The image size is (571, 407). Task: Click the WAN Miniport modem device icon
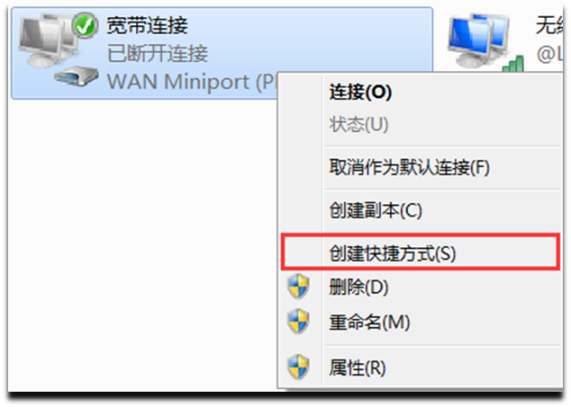76,75
